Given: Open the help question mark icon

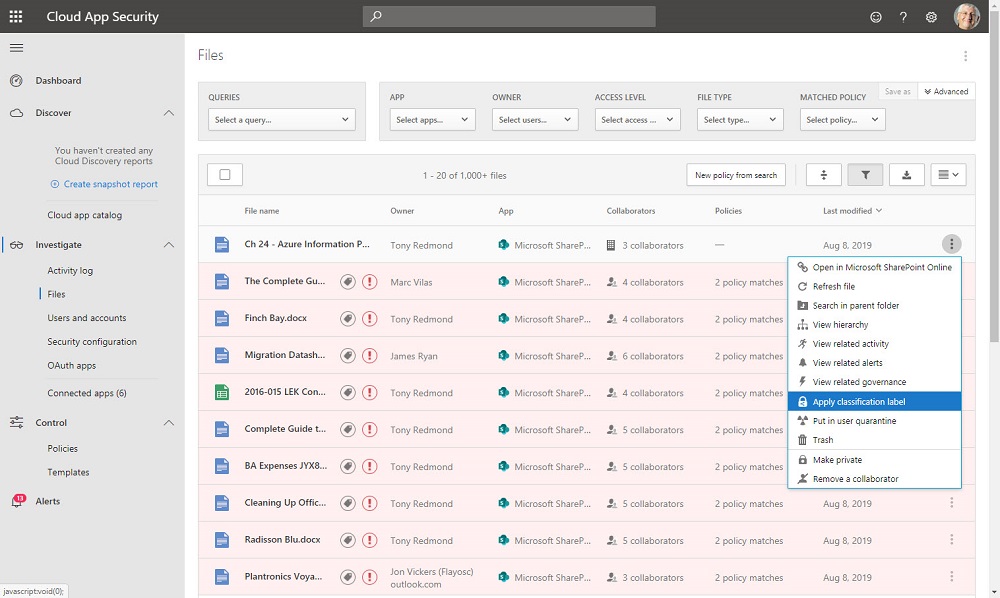Looking at the screenshot, I should tap(903, 17).
